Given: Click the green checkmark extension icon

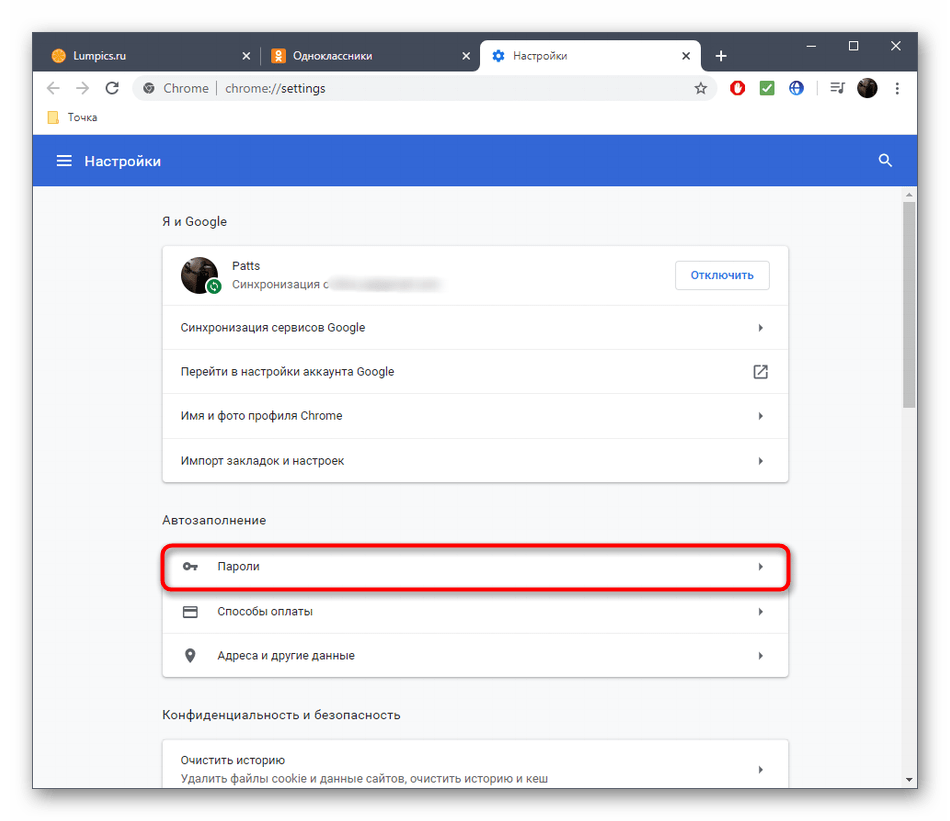Looking at the screenshot, I should (x=767, y=88).
